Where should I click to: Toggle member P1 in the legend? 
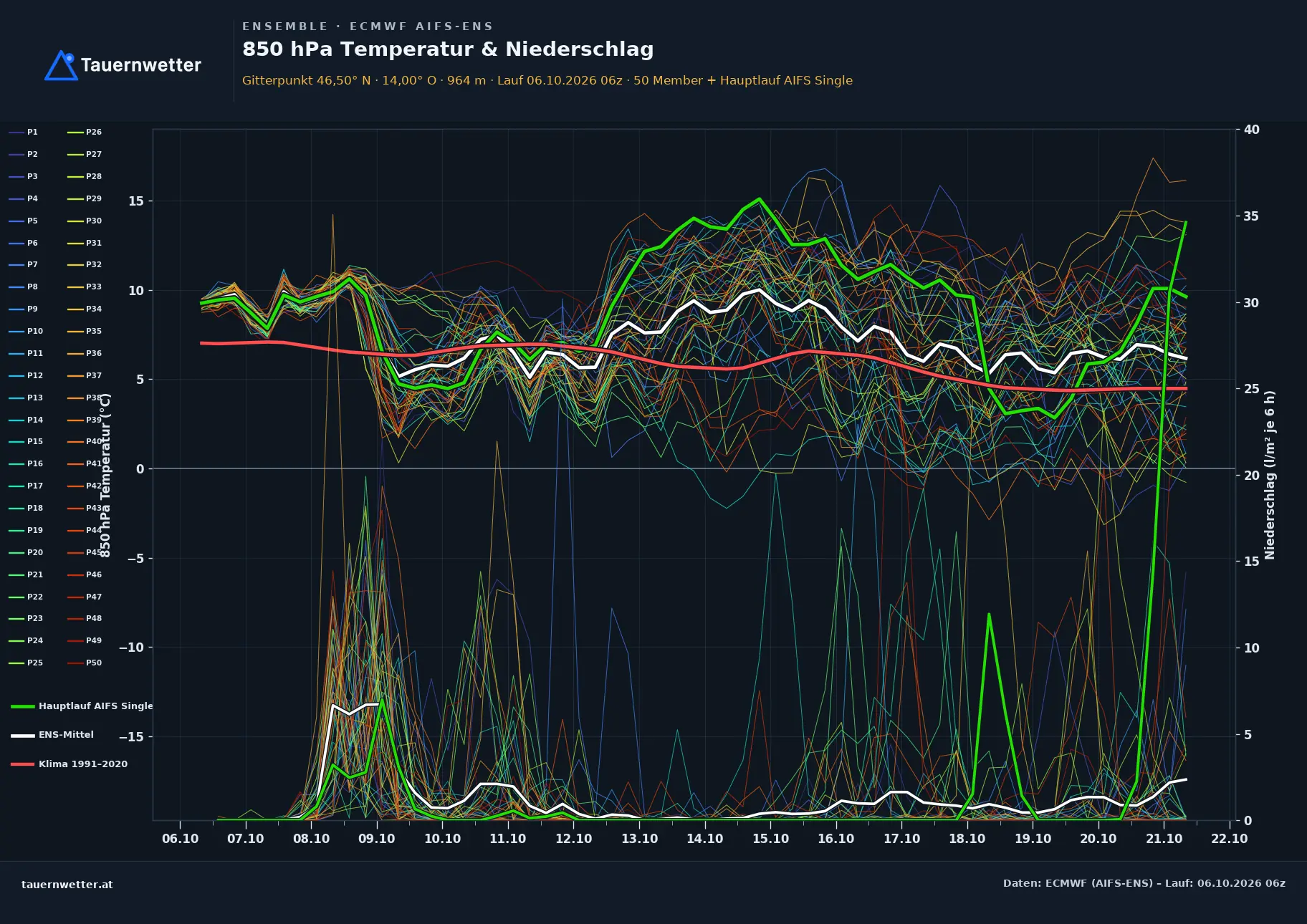pos(24,133)
